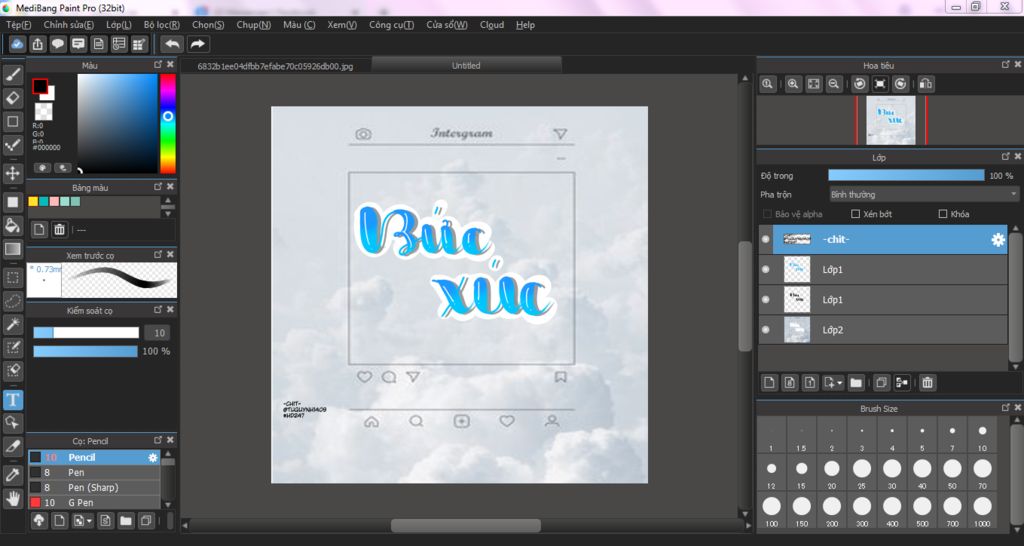Switch to the 6832b1ee04dfbb7efabe jpg tab
Viewport: 1024px width, 546px height.
point(275,66)
